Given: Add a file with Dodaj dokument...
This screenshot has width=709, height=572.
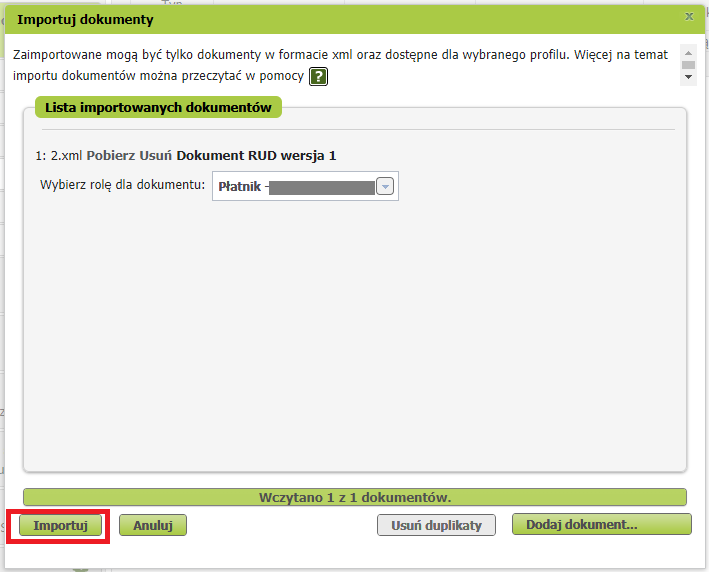Looking at the screenshot, I should 601,525.
